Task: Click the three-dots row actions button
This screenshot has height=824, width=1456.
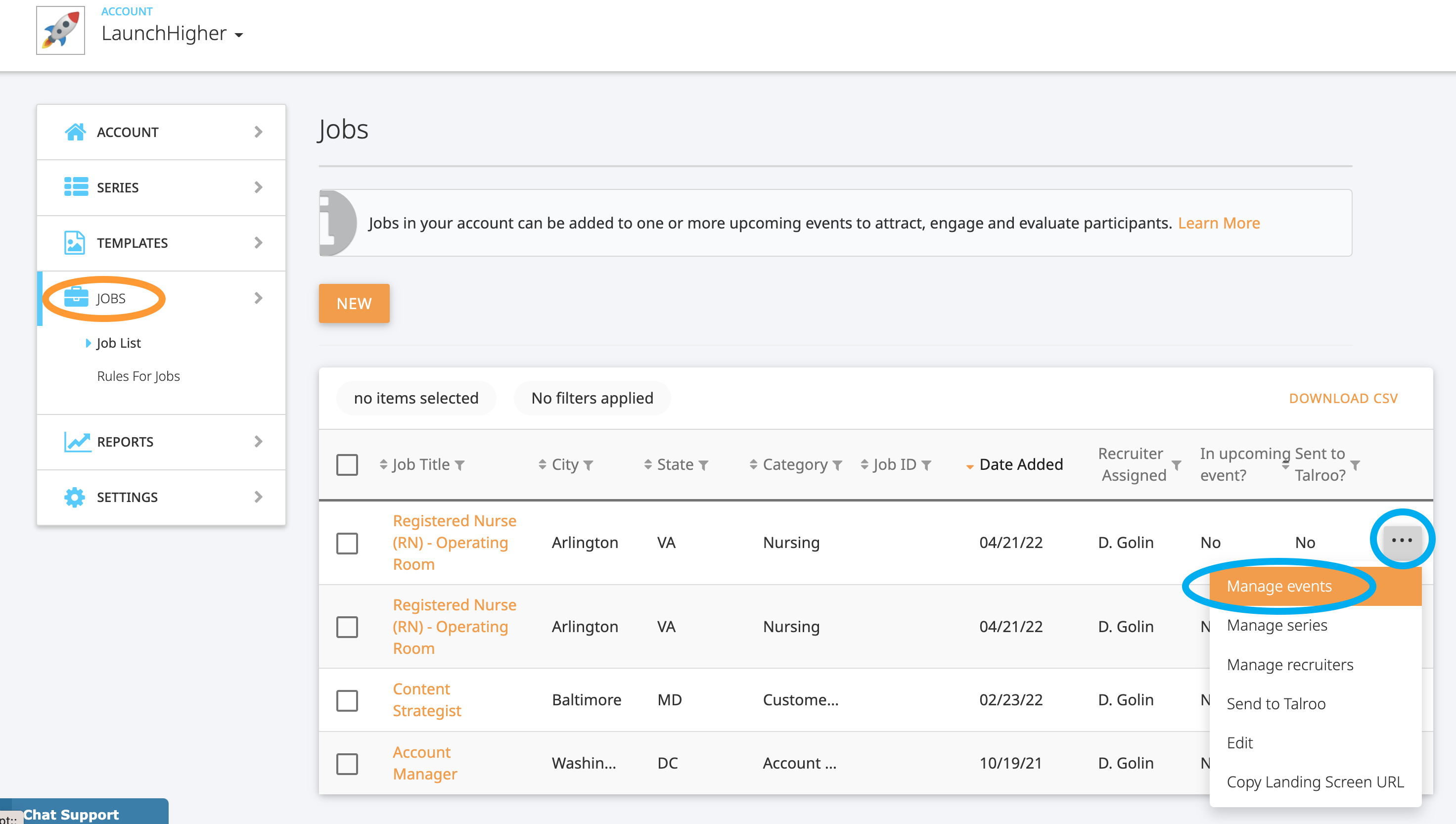Action: pos(1402,541)
